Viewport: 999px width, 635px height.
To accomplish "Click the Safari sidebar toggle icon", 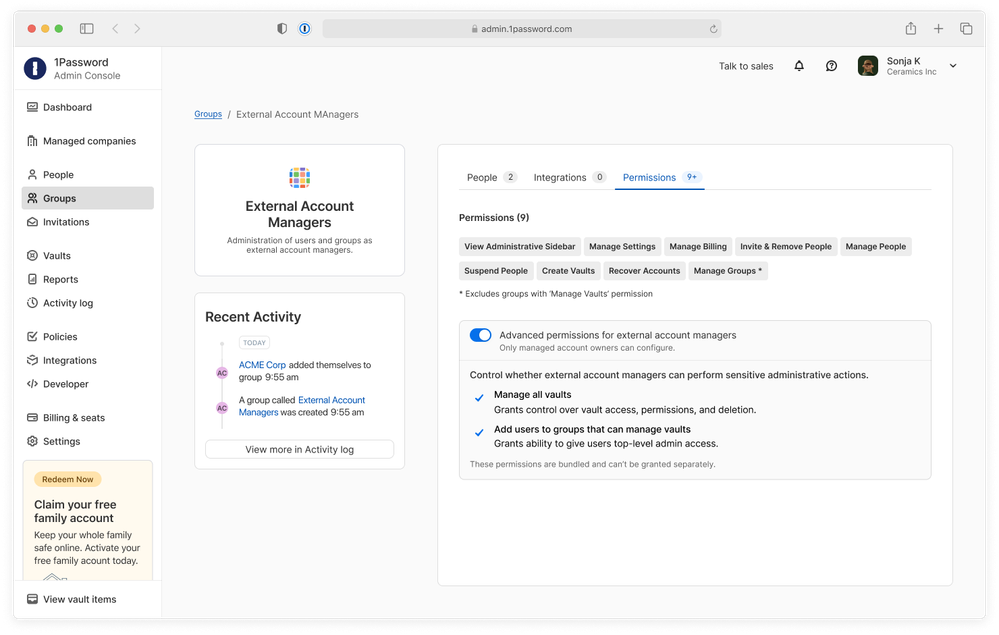I will [87, 29].
